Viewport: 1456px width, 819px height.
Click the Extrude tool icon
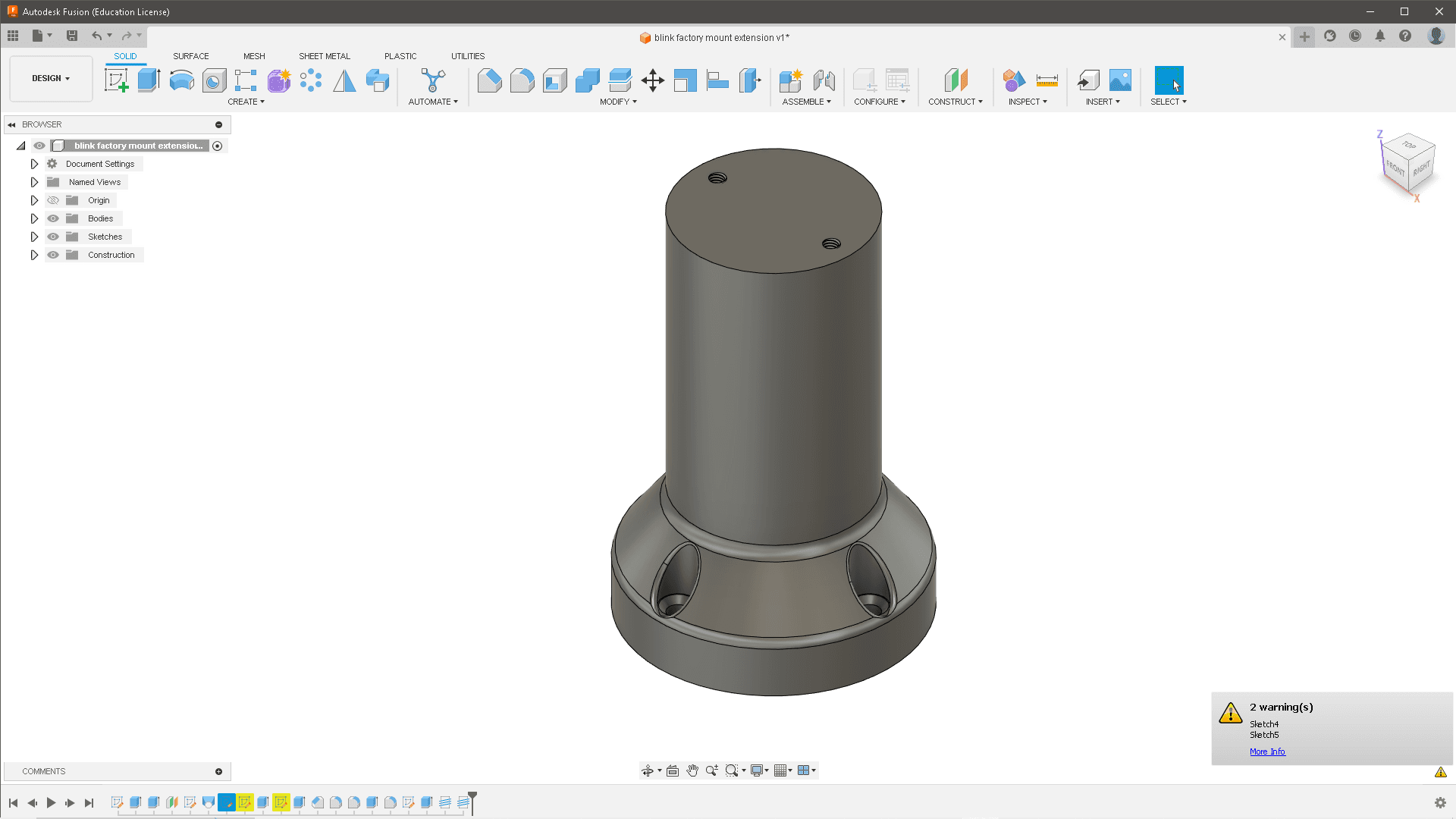(x=149, y=80)
